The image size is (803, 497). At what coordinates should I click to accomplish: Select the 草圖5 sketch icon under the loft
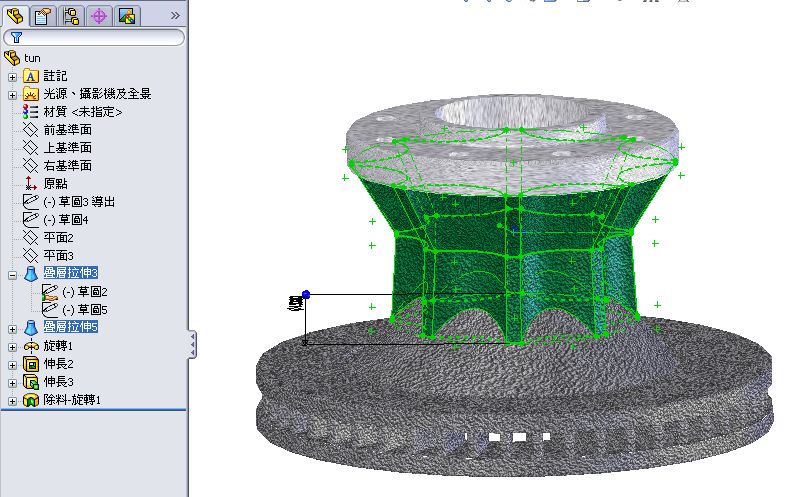point(50,309)
